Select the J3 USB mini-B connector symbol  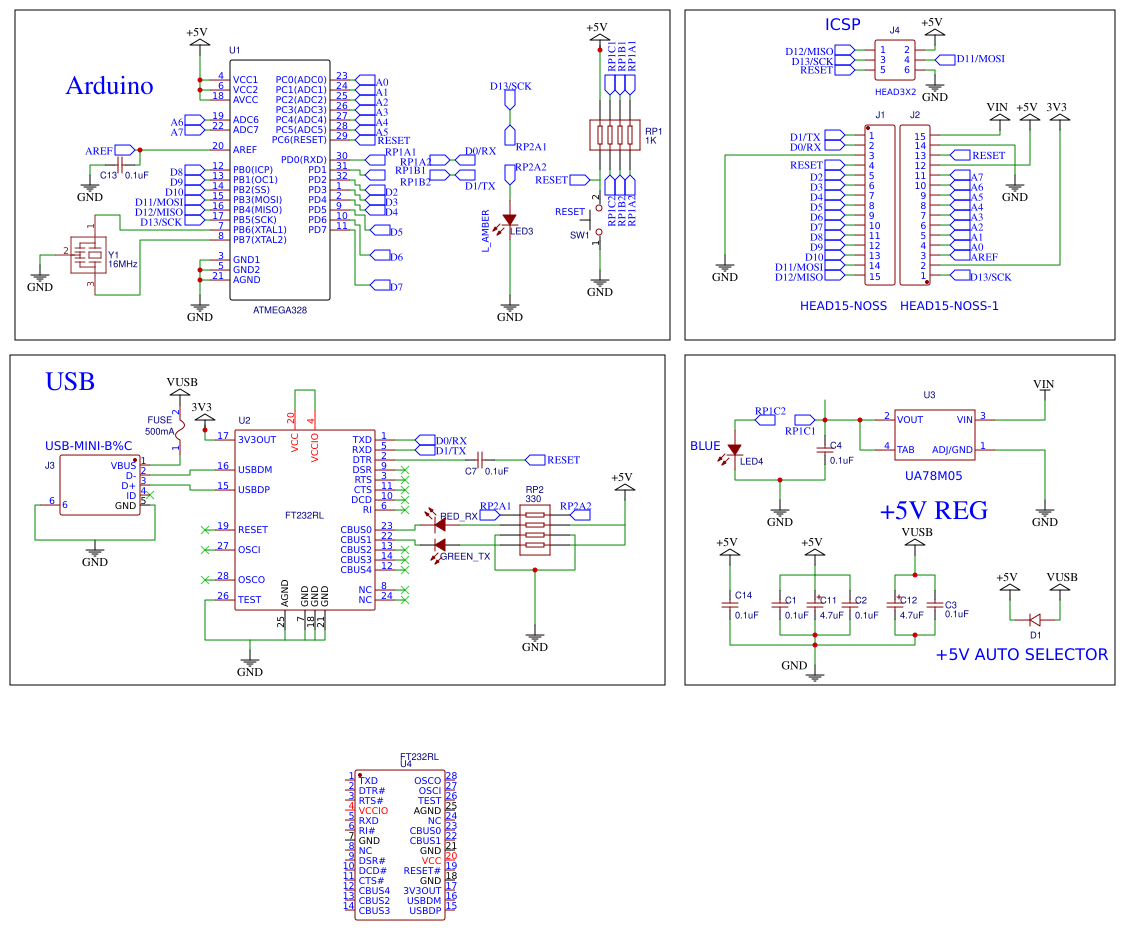(x=100, y=485)
